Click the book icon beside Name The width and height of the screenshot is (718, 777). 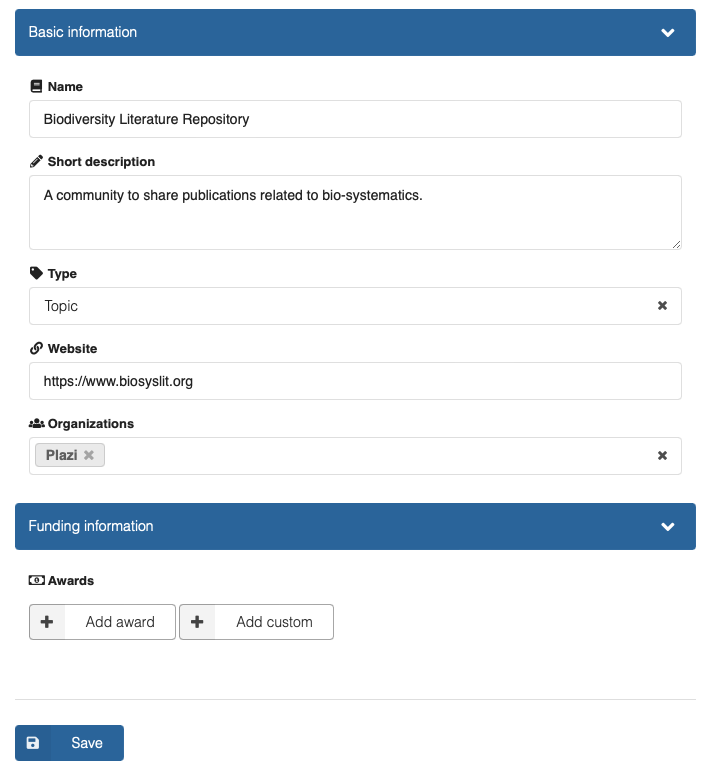tap(37, 87)
